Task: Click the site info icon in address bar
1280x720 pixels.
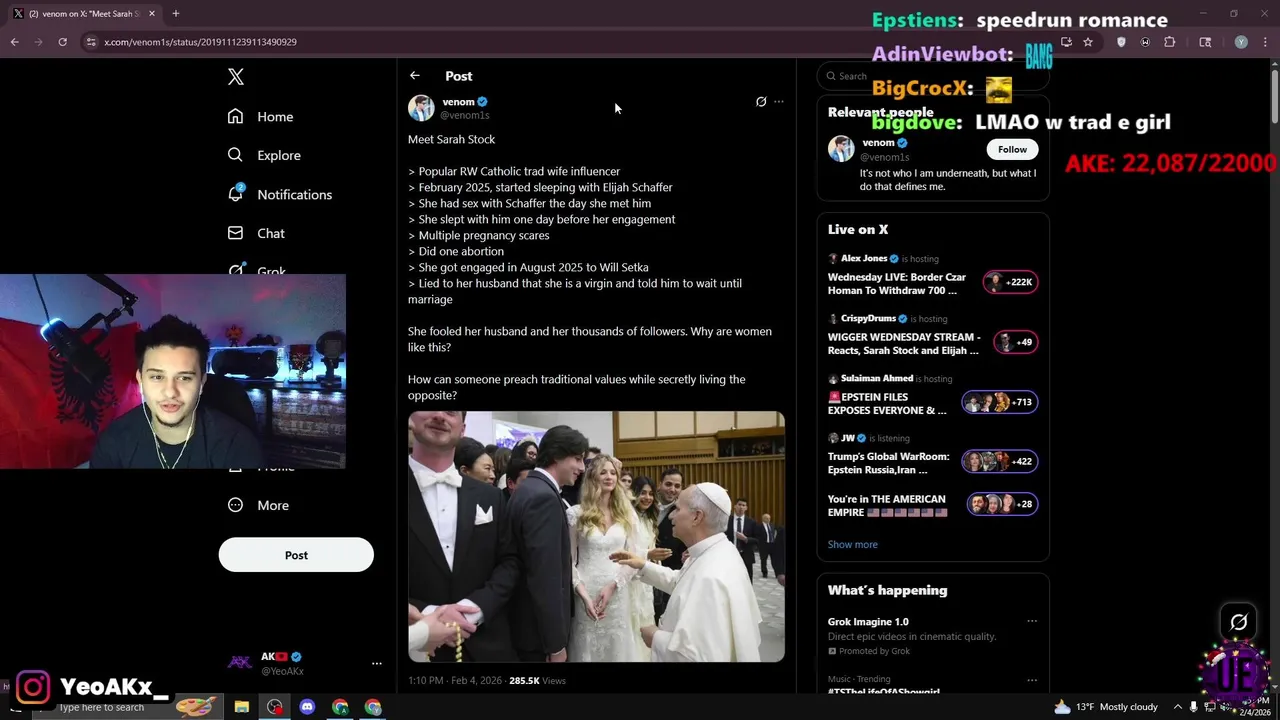Action: pos(91,42)
